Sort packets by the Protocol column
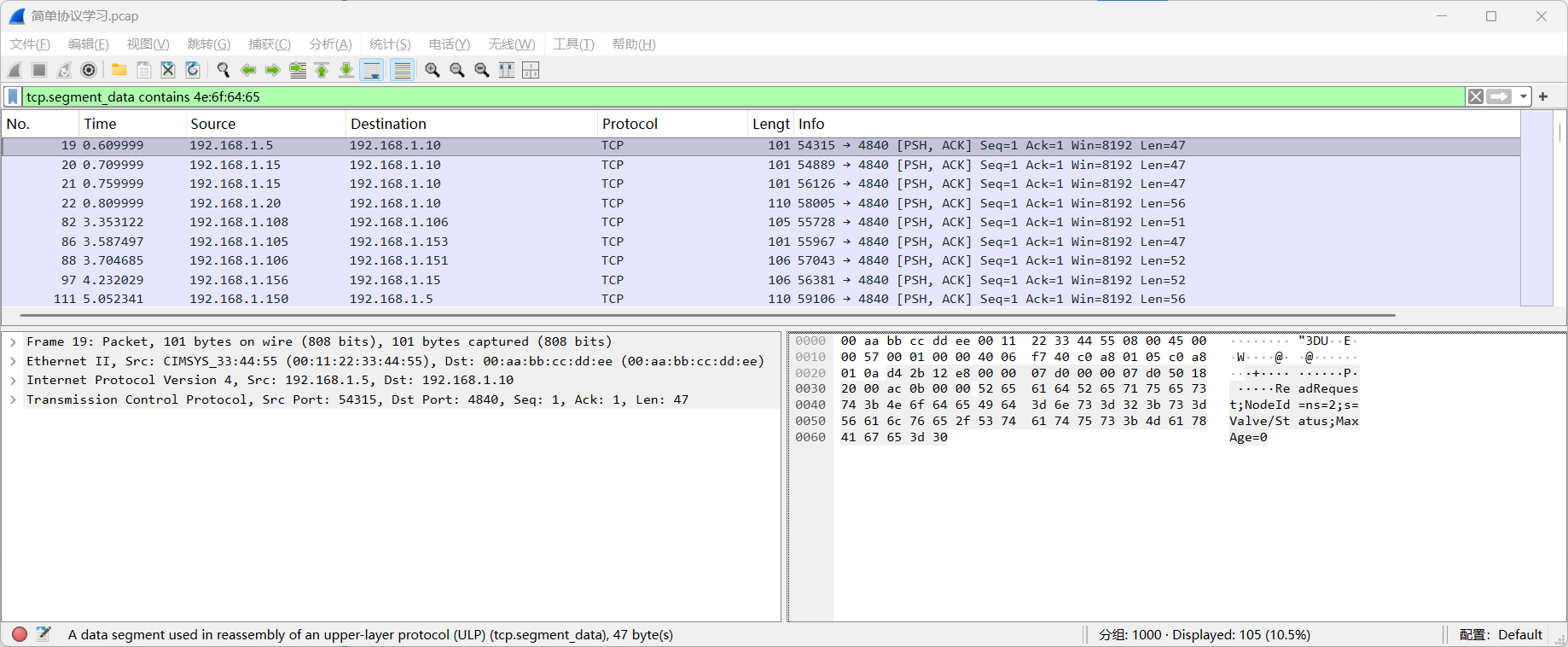1568x647 pixels. (630, 124)
